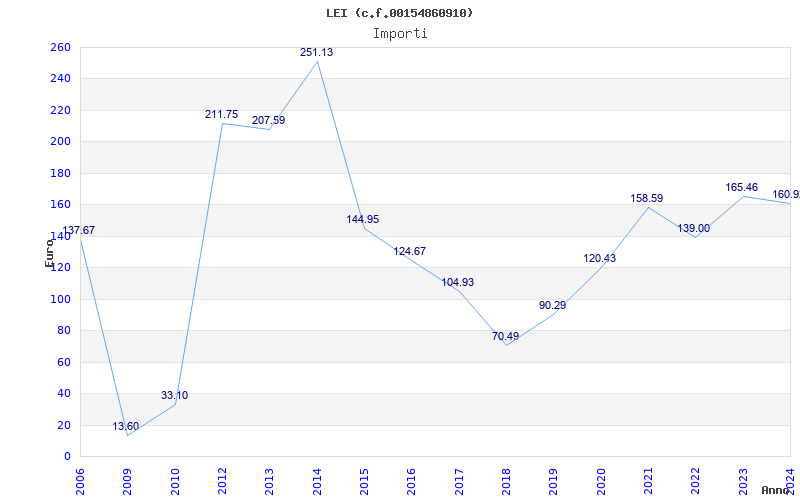
Task: Click the 0 y-axis tick label
Action: pos(67,456)
